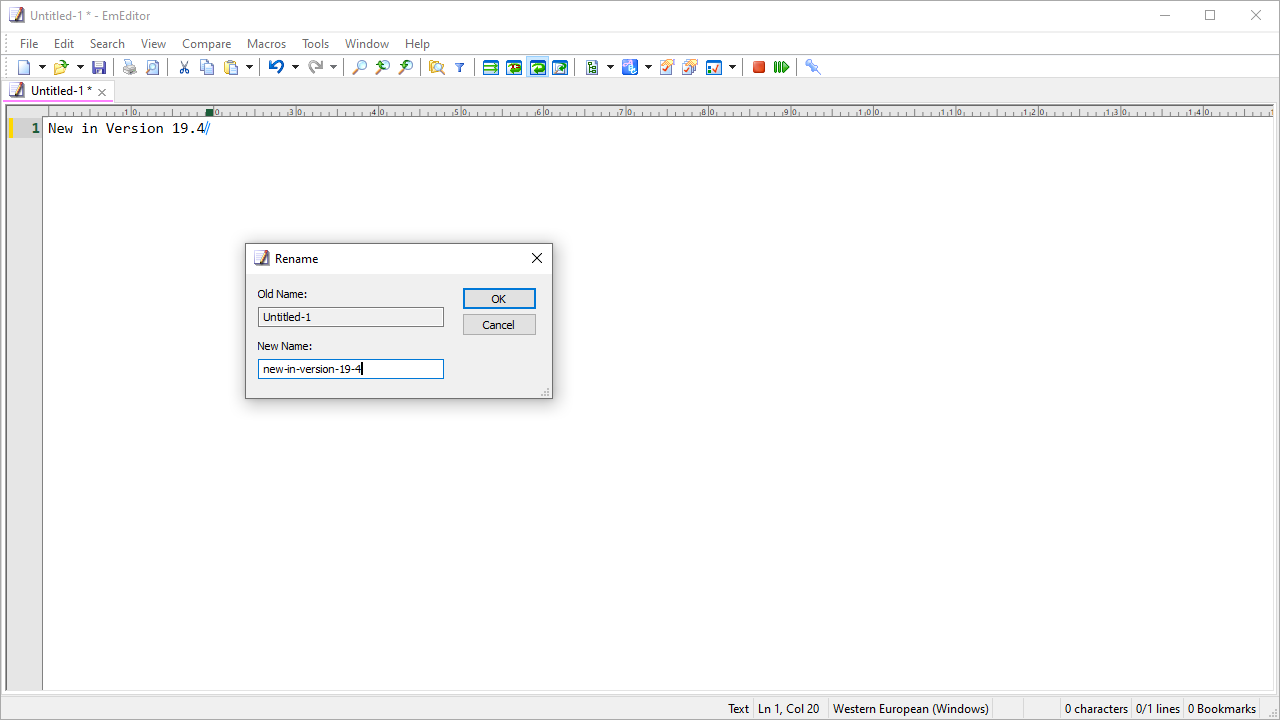Click Ln 1, Col 20 in the status bar
Screen dimensions: 1280x720
pos(789,709)
